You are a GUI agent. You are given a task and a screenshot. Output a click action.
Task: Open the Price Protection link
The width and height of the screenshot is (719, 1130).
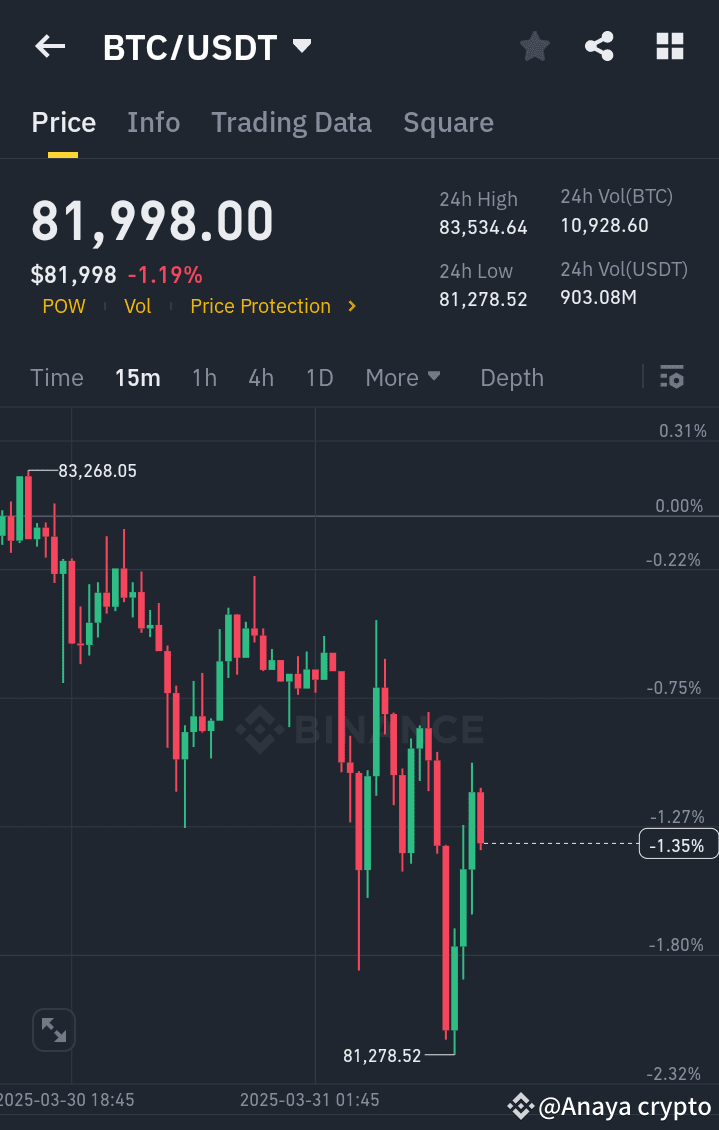(x=260, y=306)
